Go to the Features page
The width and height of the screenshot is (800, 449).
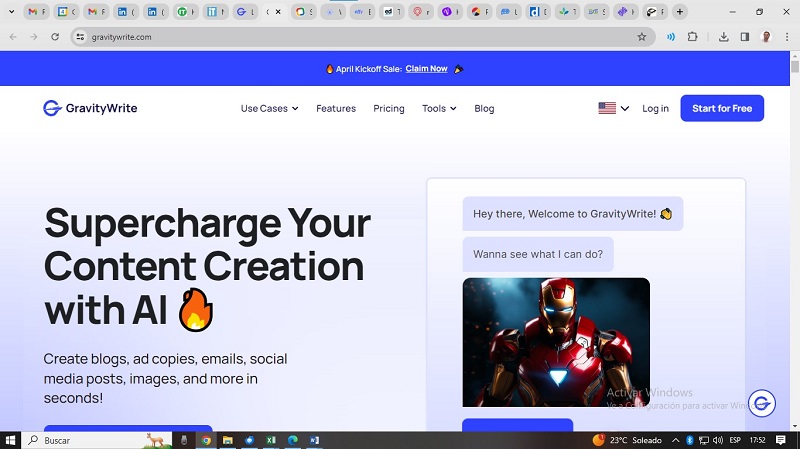[336, 108]
